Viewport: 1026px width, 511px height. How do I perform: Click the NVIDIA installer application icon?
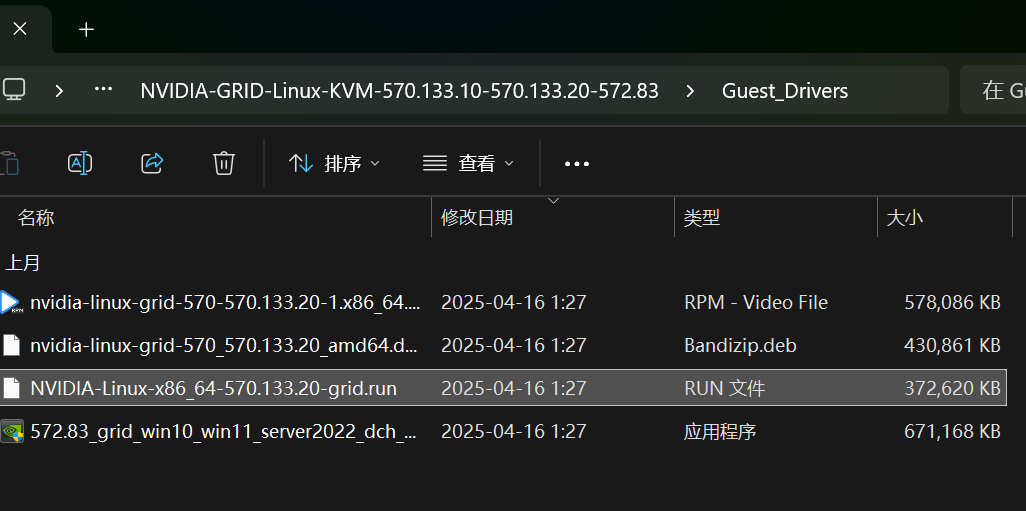point(12,431)
